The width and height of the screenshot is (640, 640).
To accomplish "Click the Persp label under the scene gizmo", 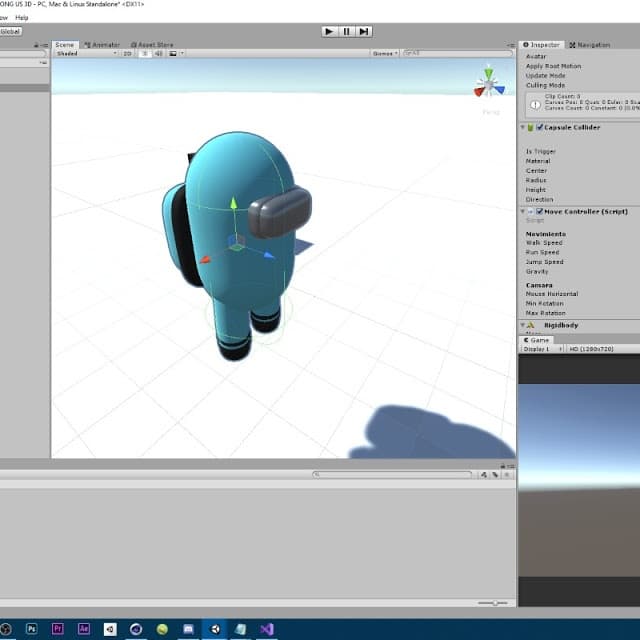I will (x=491, y=112).
